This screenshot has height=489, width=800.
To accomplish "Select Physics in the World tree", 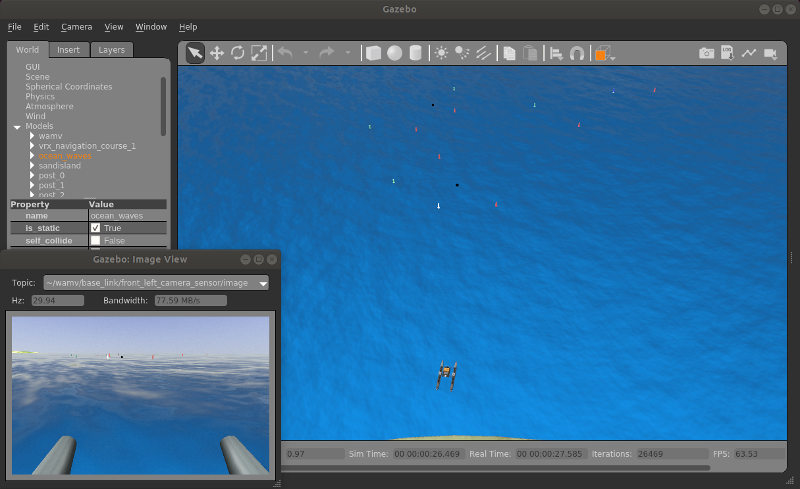I will pyautogui.click(x=40, y=97).
